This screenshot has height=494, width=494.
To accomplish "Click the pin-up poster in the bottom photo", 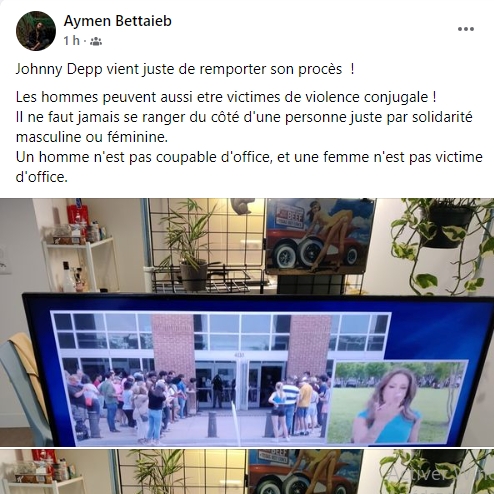I will pos(305,472).
